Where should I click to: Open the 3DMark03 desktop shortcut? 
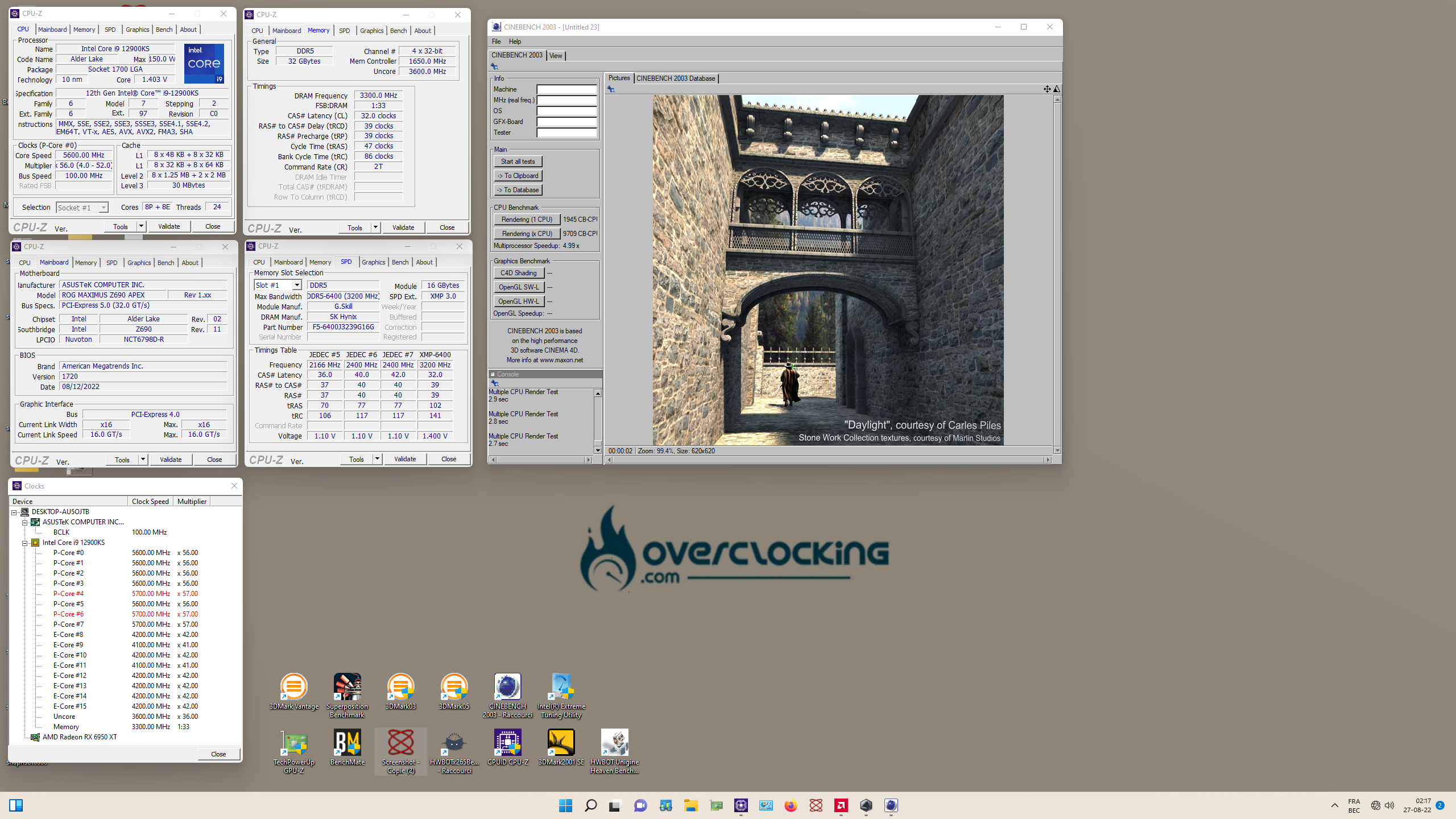pos(400,691)
